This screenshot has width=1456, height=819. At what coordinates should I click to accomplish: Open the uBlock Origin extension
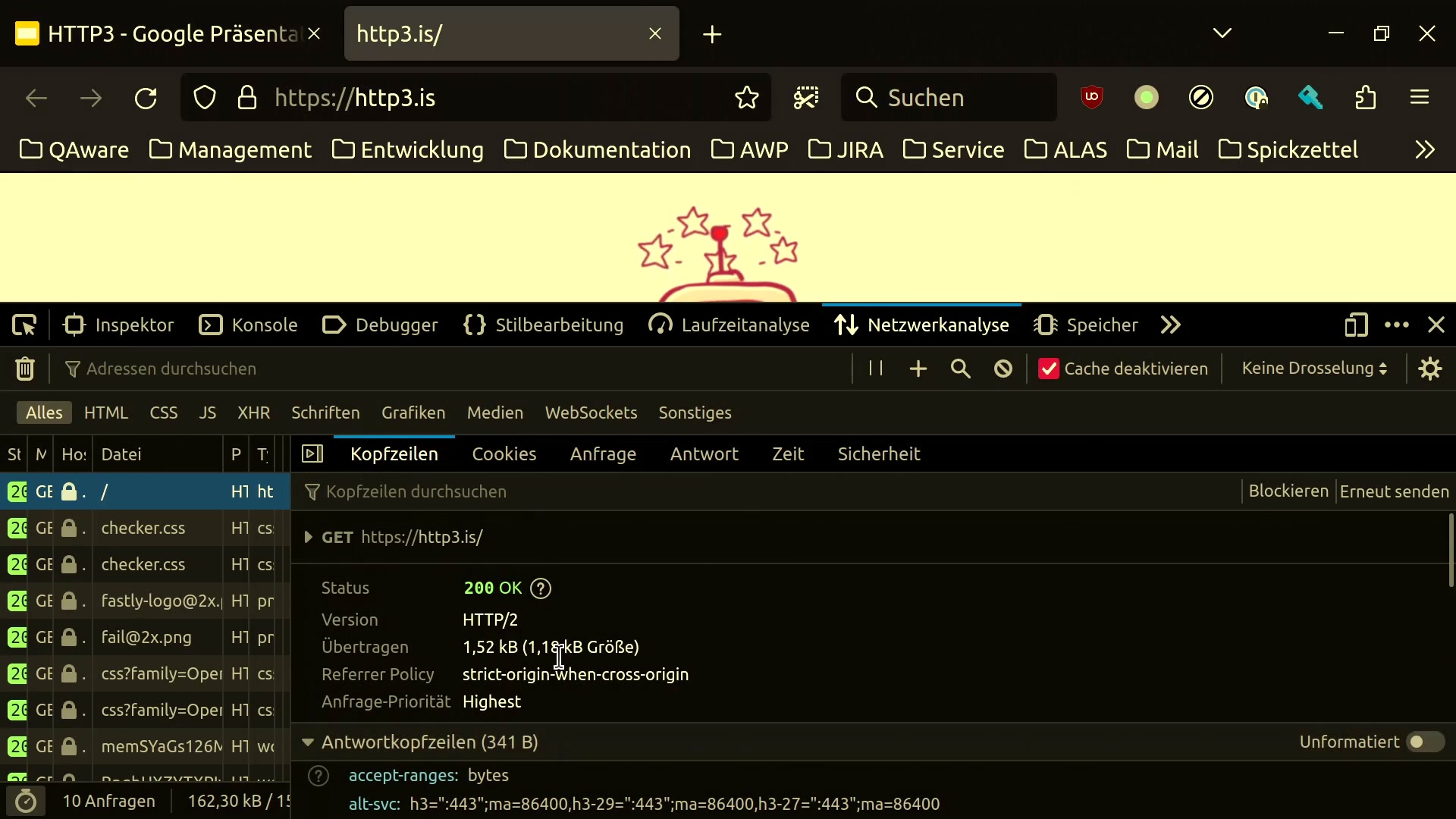click(x=1092, y=98)
